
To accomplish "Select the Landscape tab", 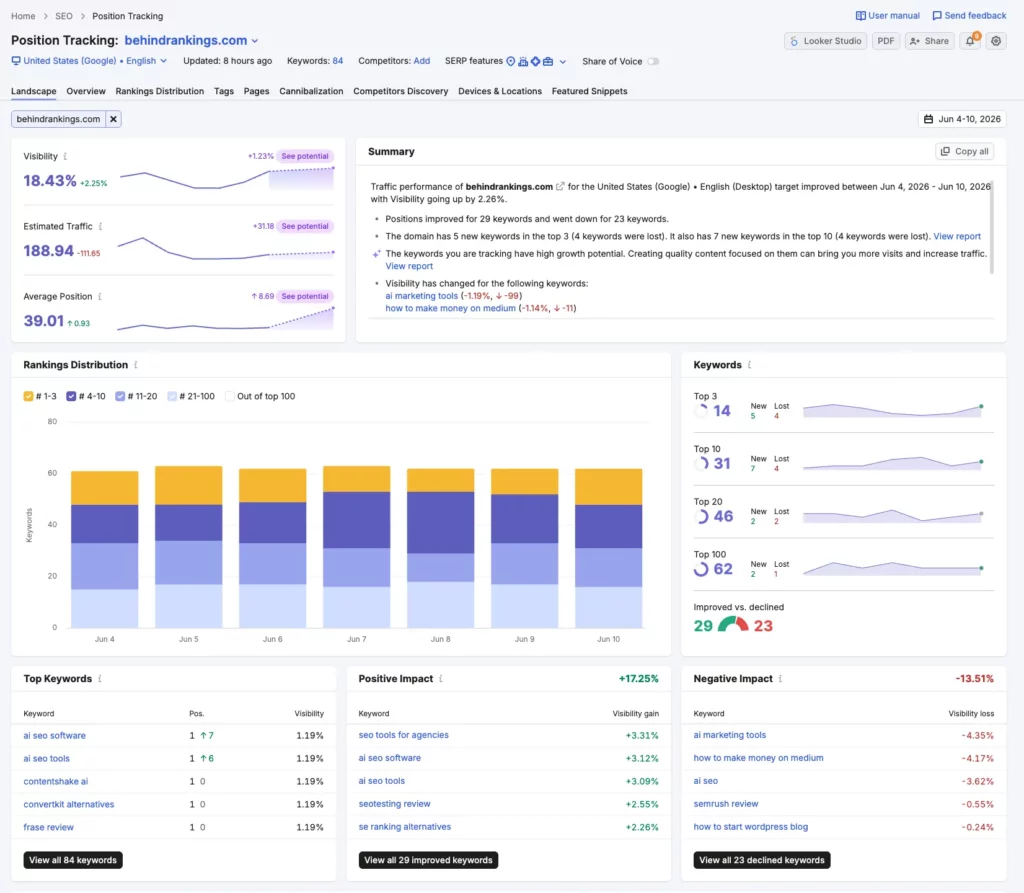I will click(x=33, y=91).
